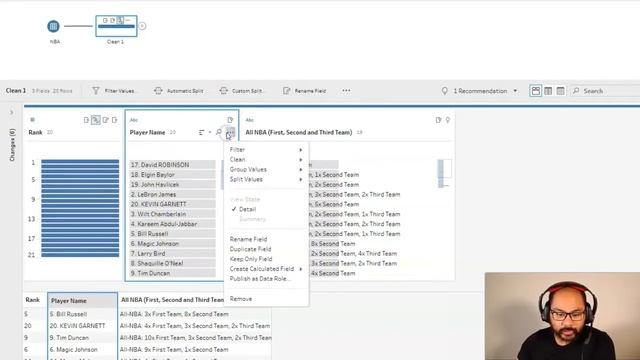Click the recommendation lightbulb icon in toolbar

[444, 91]
